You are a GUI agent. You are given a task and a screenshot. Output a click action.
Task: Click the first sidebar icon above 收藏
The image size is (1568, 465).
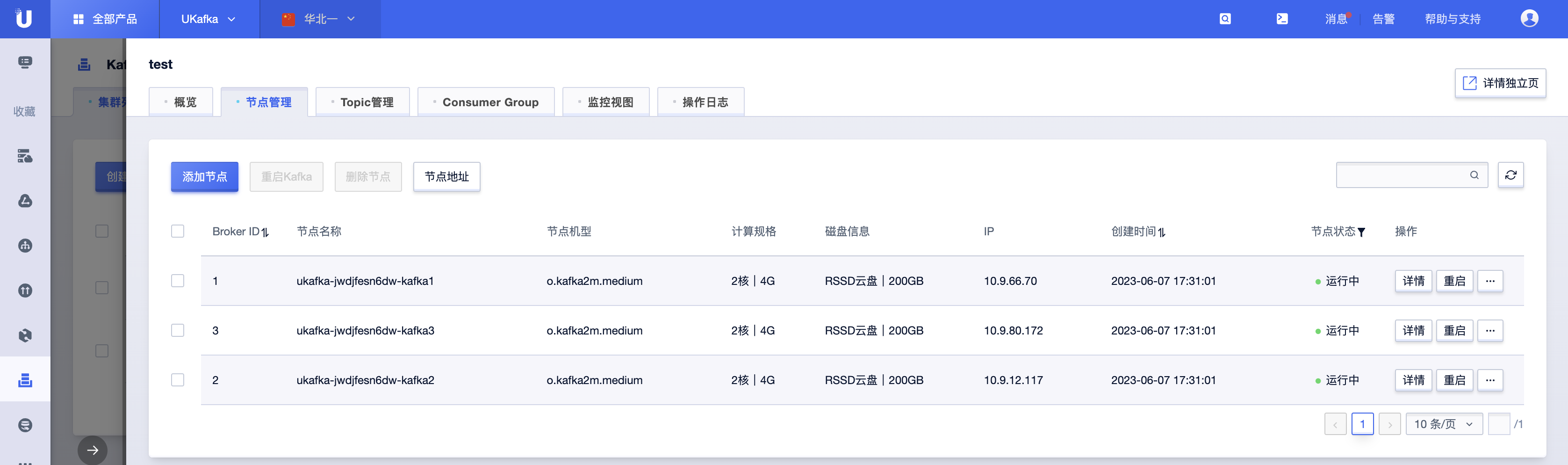25,62
